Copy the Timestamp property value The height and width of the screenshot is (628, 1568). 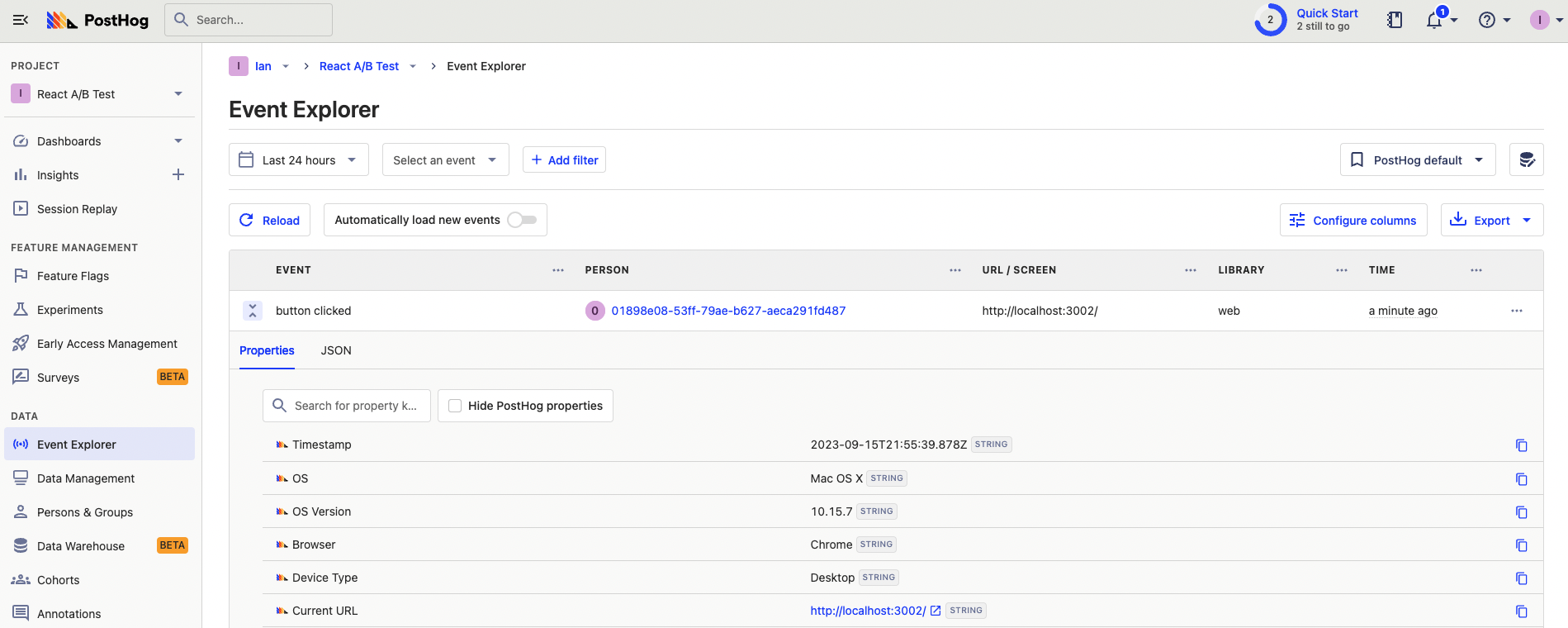(1521, 445)
